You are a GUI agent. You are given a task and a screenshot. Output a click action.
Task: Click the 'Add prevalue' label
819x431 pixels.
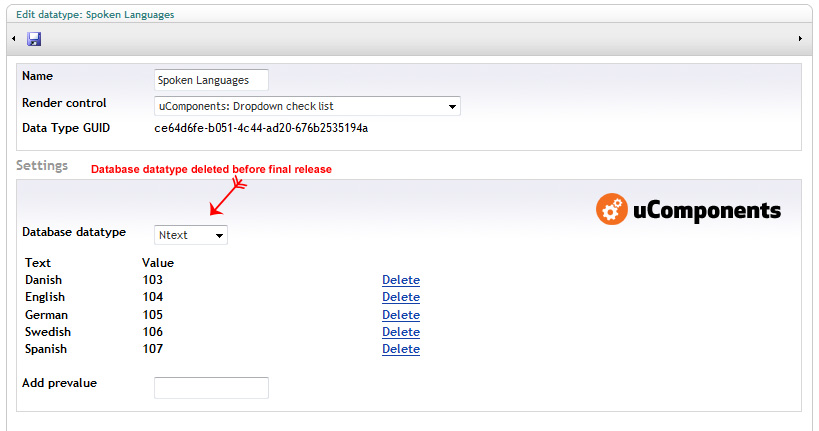[x=60, y=383]
